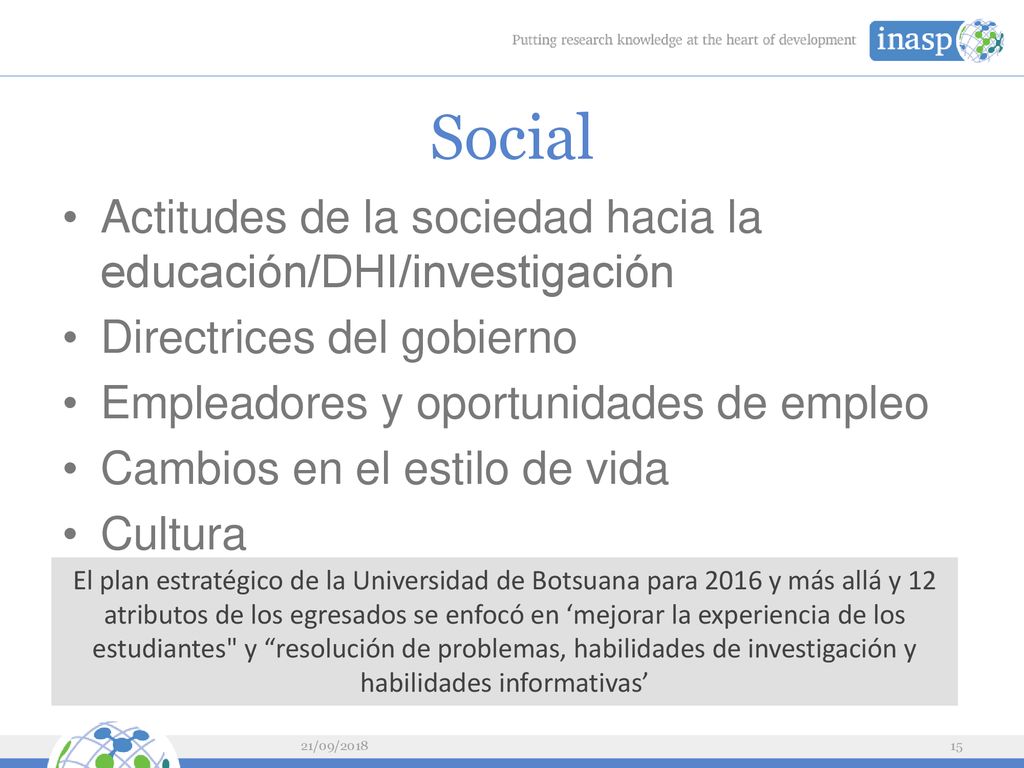The width and height of the screenshot is (1024, 768).
Task: Click the line beginning 'estudiantes" y “resolución de problemas'
Action: coord(504,648)
